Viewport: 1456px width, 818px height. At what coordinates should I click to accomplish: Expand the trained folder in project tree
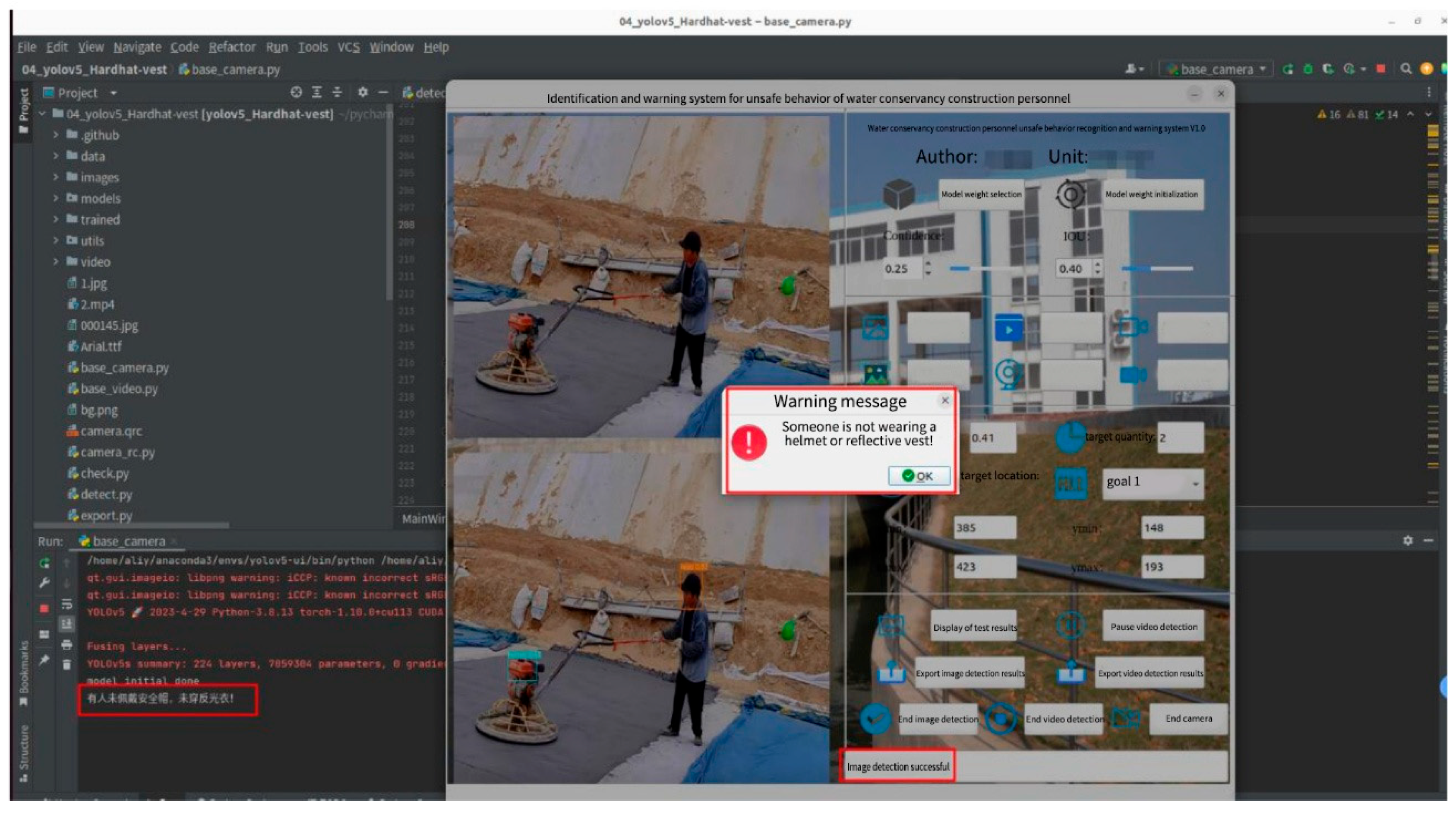(x=55, y=219)
